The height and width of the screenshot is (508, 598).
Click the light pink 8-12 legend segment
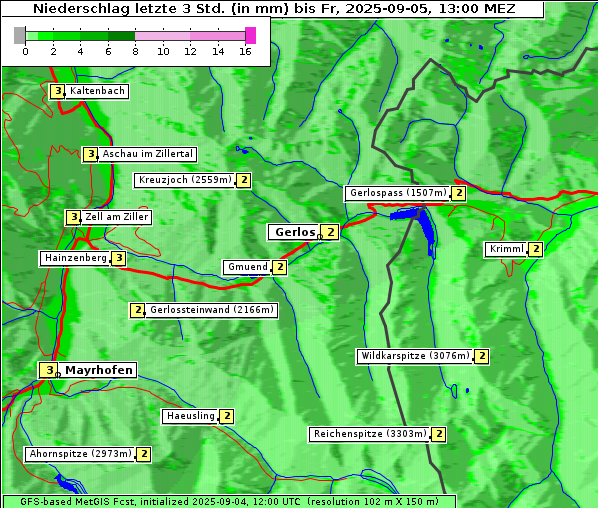coord(162,36)
